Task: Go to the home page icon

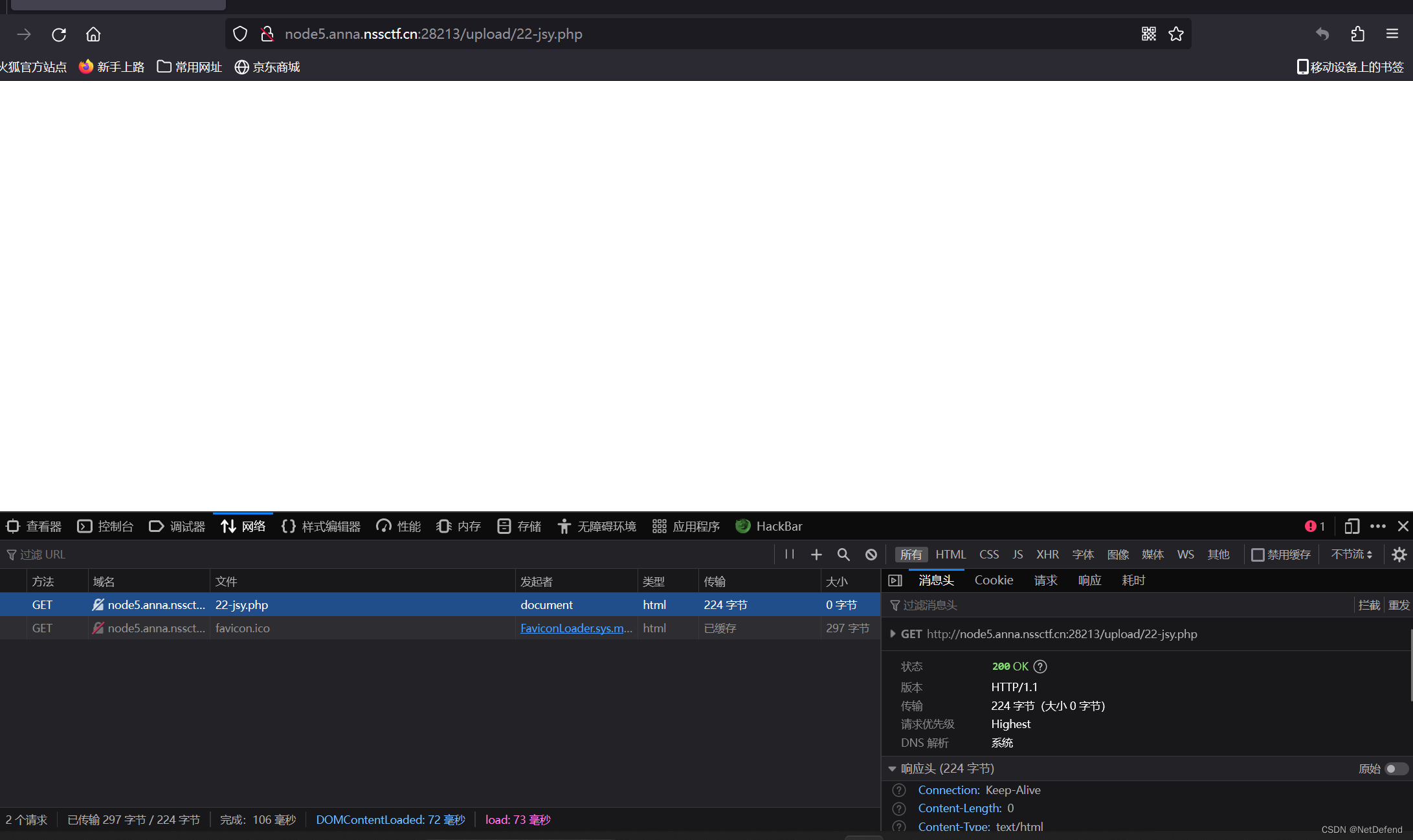Action: coord(93,34)
